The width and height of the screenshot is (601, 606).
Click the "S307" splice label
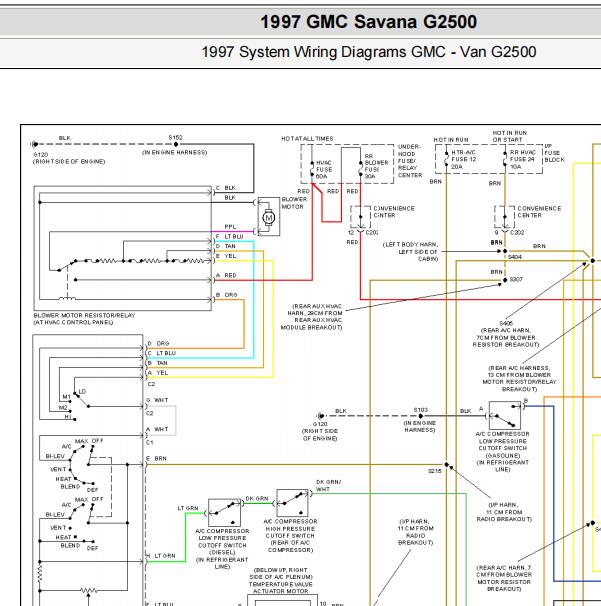[x=516, y=279]
